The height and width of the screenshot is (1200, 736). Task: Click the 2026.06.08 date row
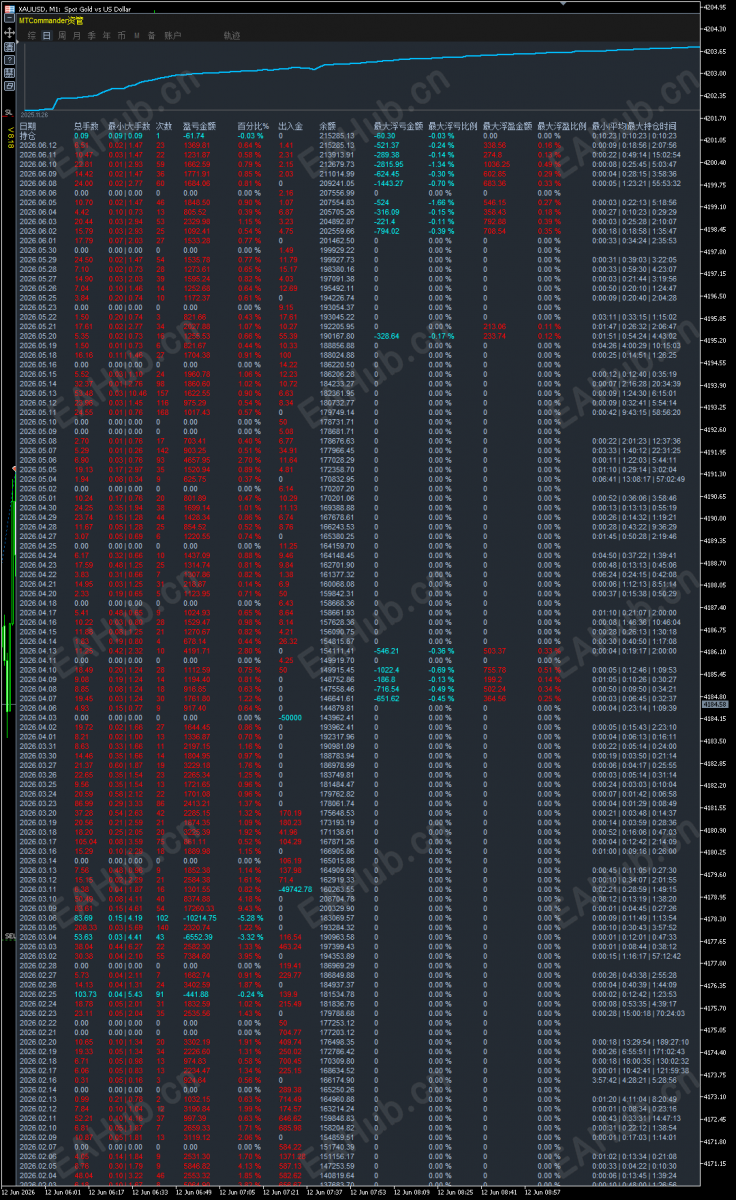pyautogui.click(x=37, y=183)
